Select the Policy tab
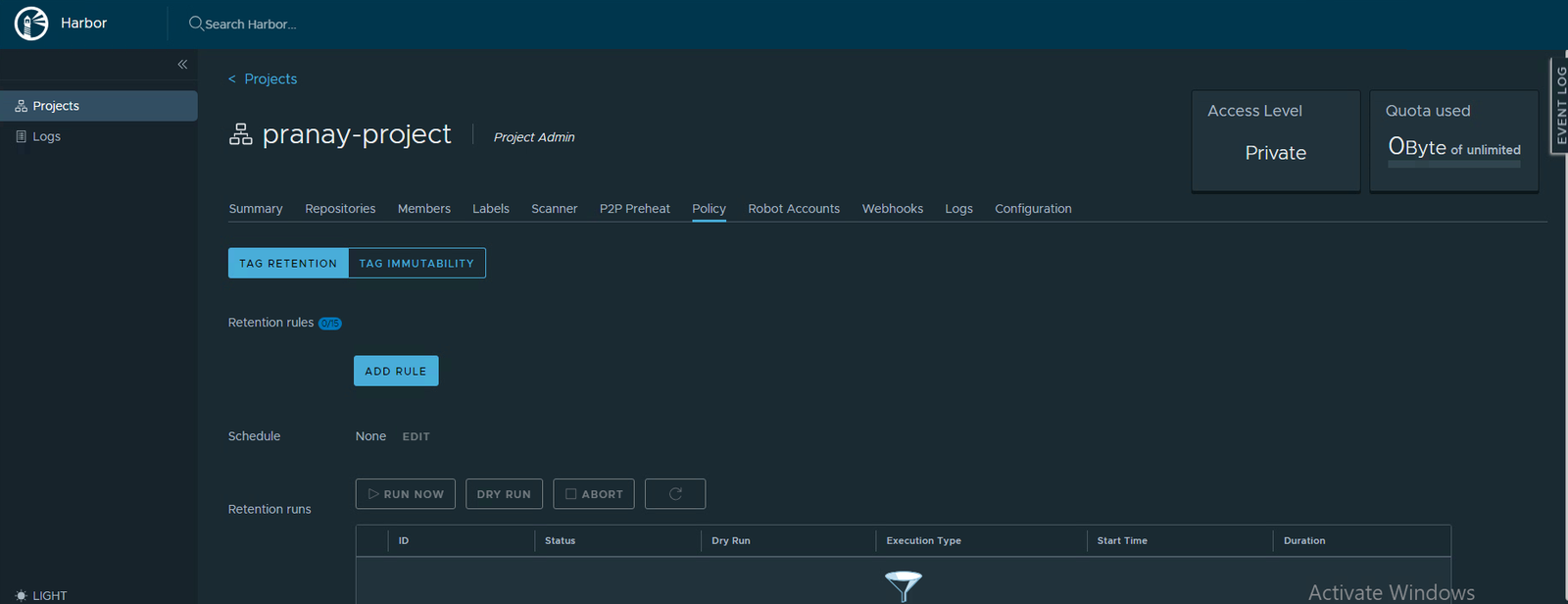 point(709,209)
